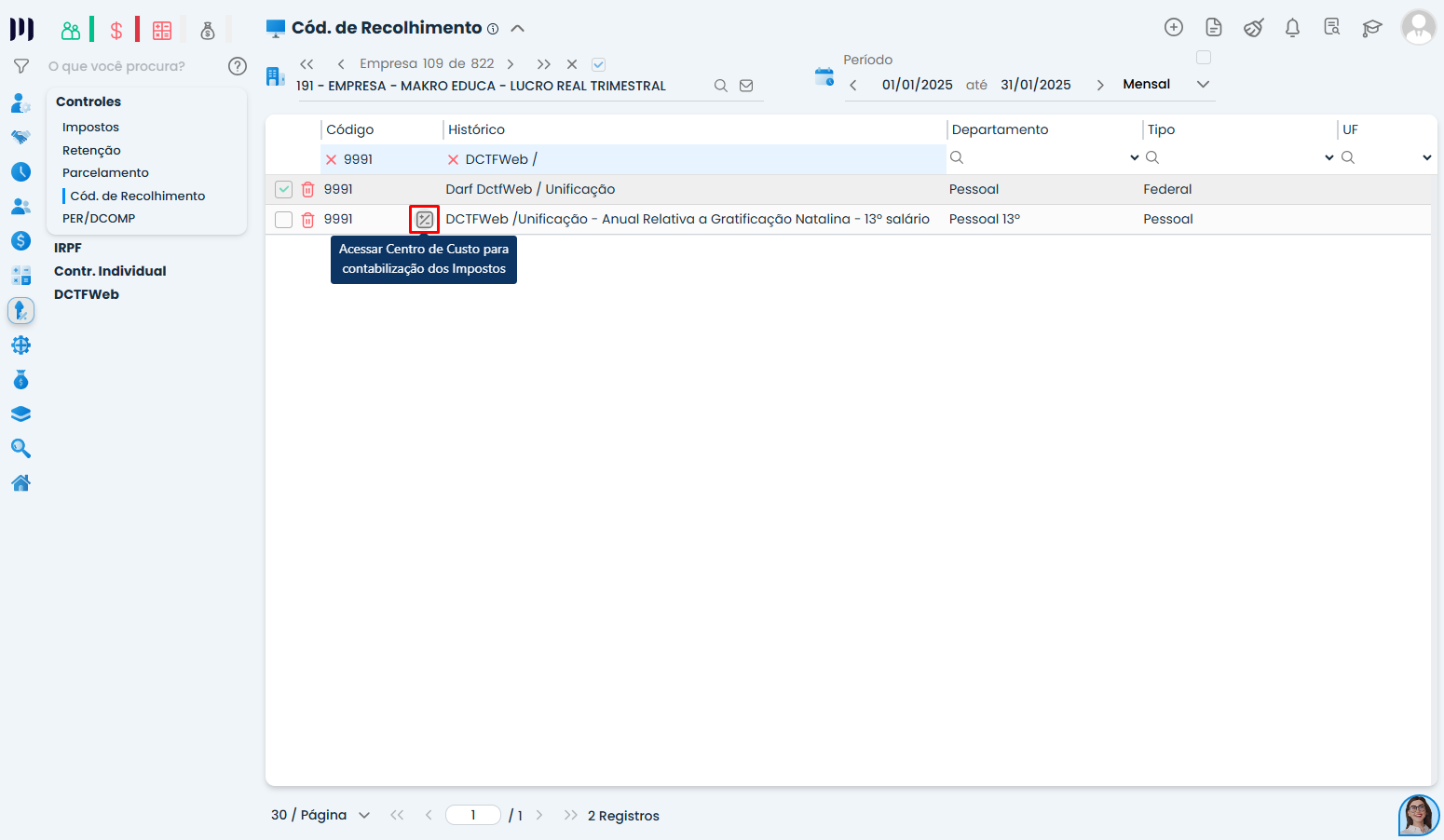Go to next company with the right arrow
Viewport: 1444px width, 840px height.
click(x=511, y=64)
